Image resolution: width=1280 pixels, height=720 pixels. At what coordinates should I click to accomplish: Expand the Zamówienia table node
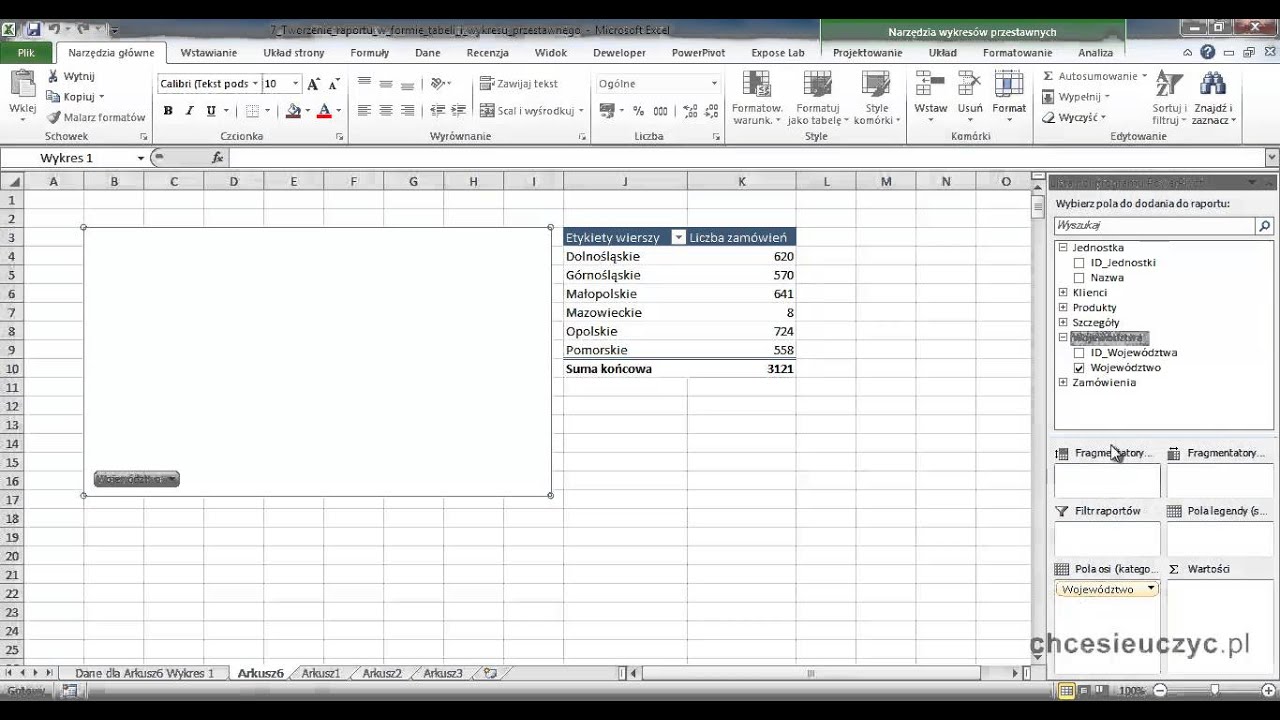coord(1063,383)
